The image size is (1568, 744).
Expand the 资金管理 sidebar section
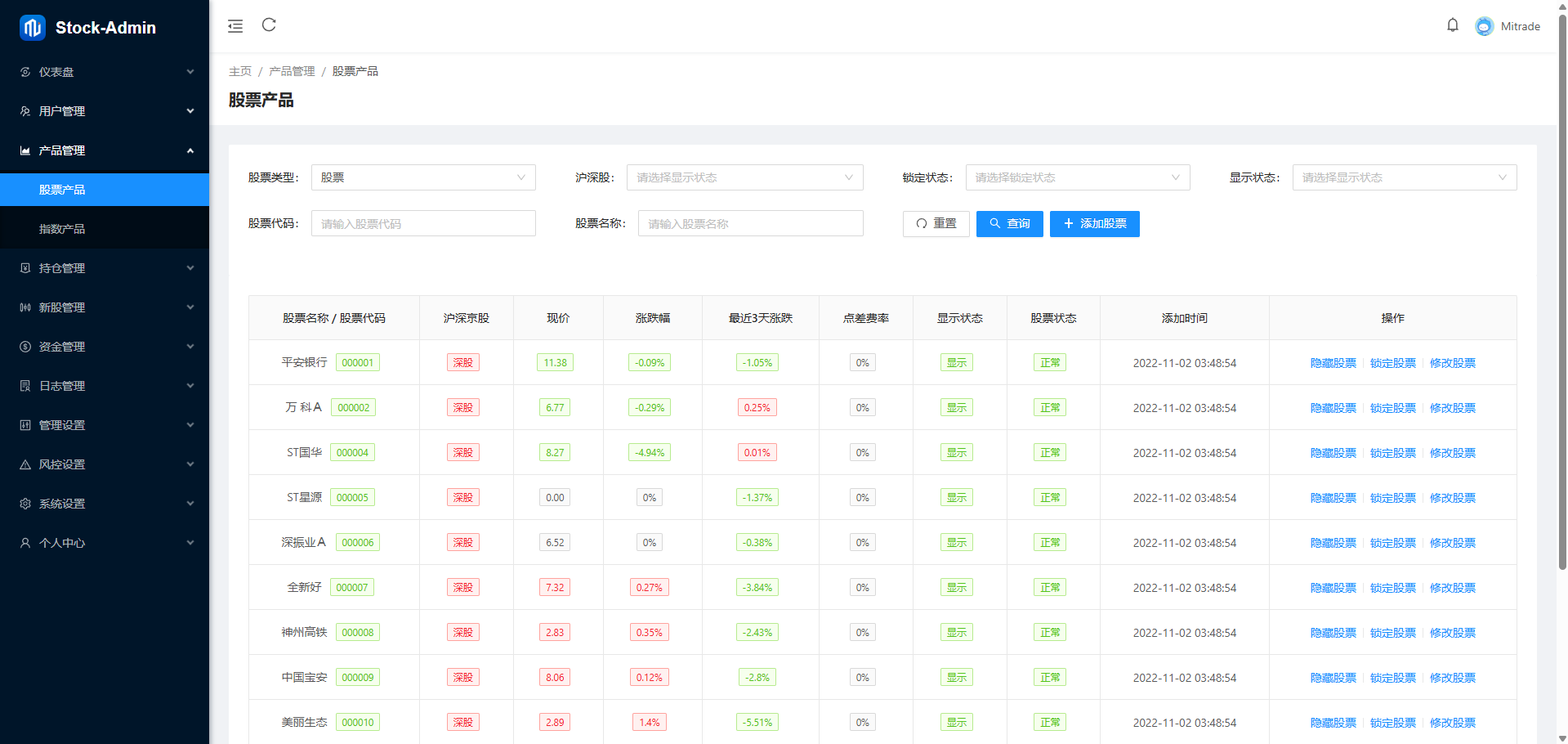pos(105,347)
